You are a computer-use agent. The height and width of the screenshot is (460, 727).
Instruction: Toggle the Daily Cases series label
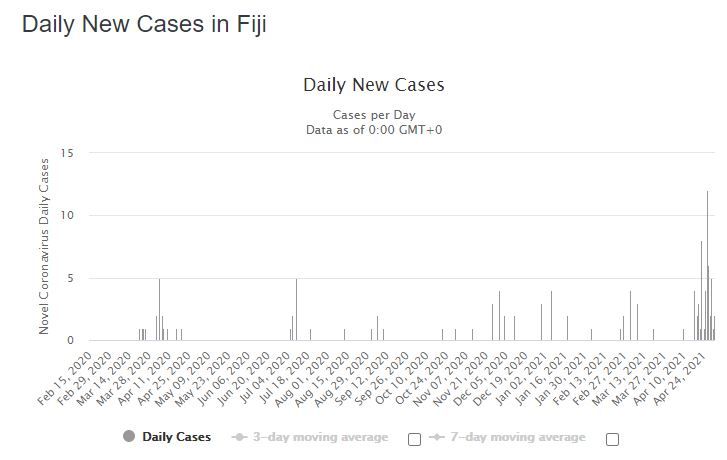click(176, 437)
